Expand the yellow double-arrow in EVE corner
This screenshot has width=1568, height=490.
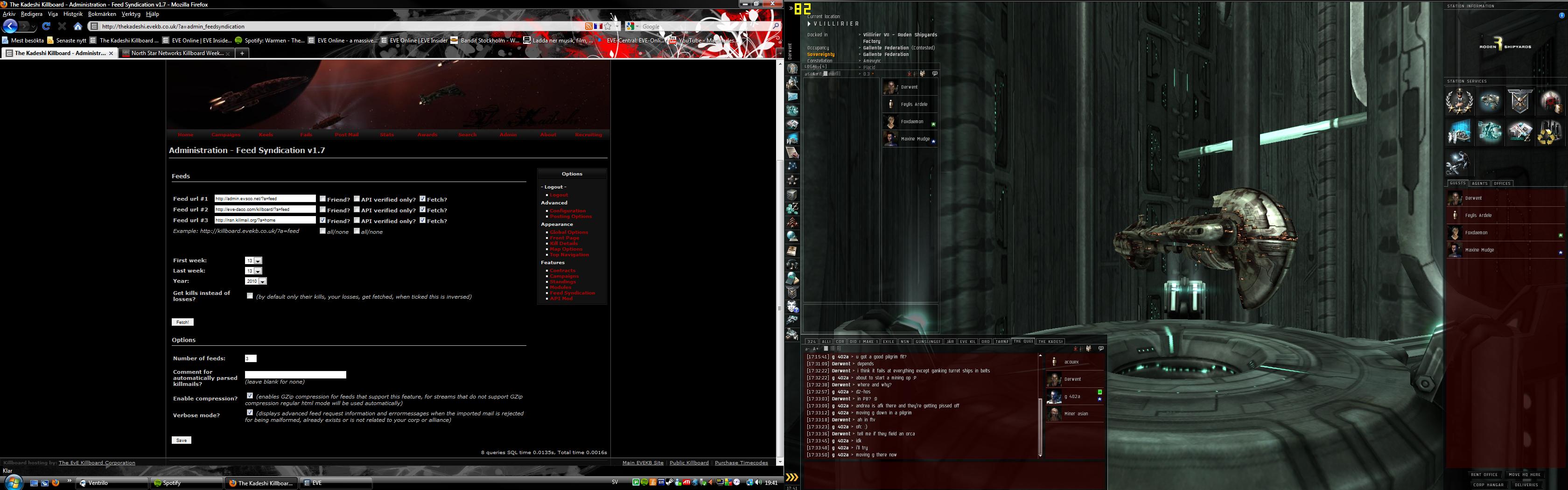point(792,477)
